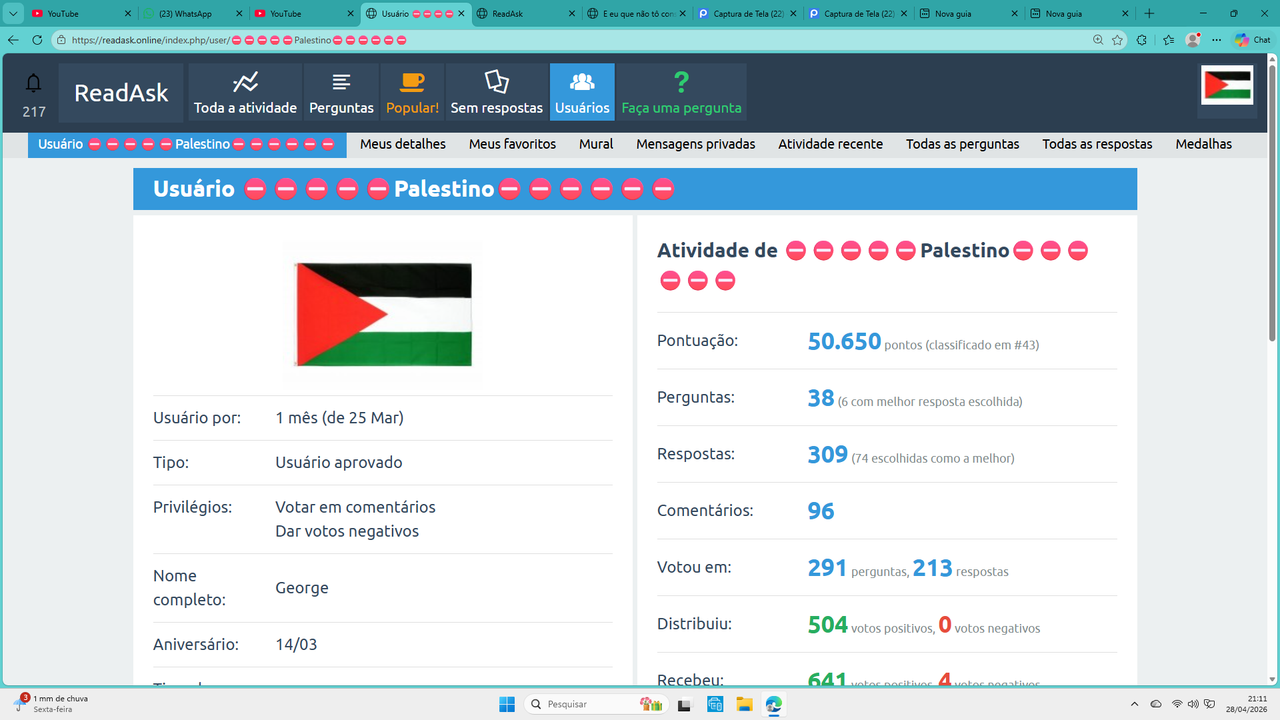
Task: Open Atividade recente tab
Action: click(831, 144)
